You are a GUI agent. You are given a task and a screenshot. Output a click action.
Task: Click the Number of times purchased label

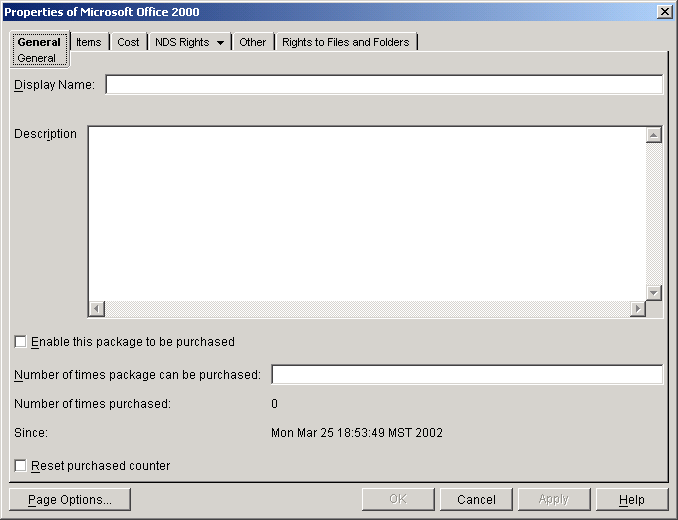pos(93,404)
